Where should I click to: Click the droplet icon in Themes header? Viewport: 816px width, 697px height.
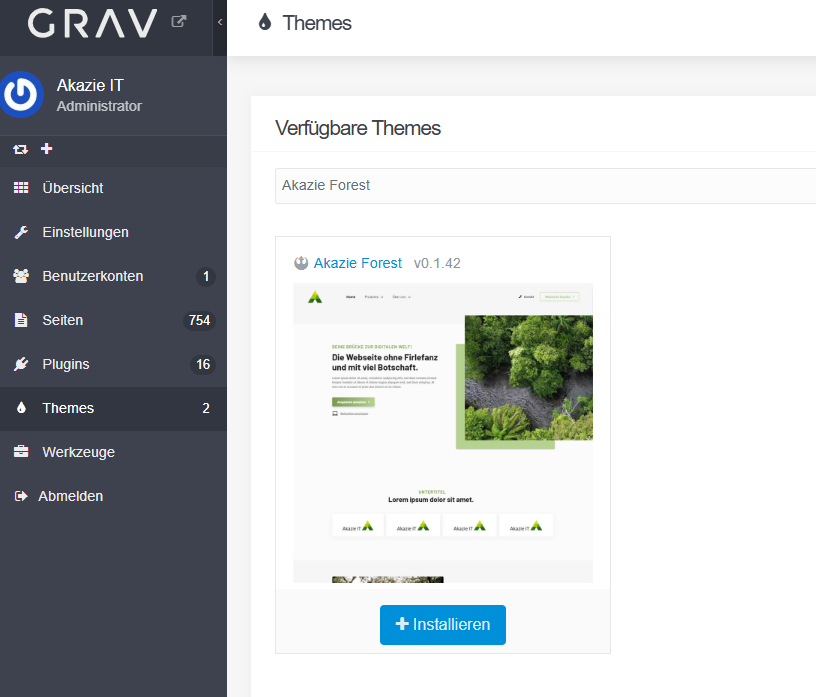tap(265, 23)
